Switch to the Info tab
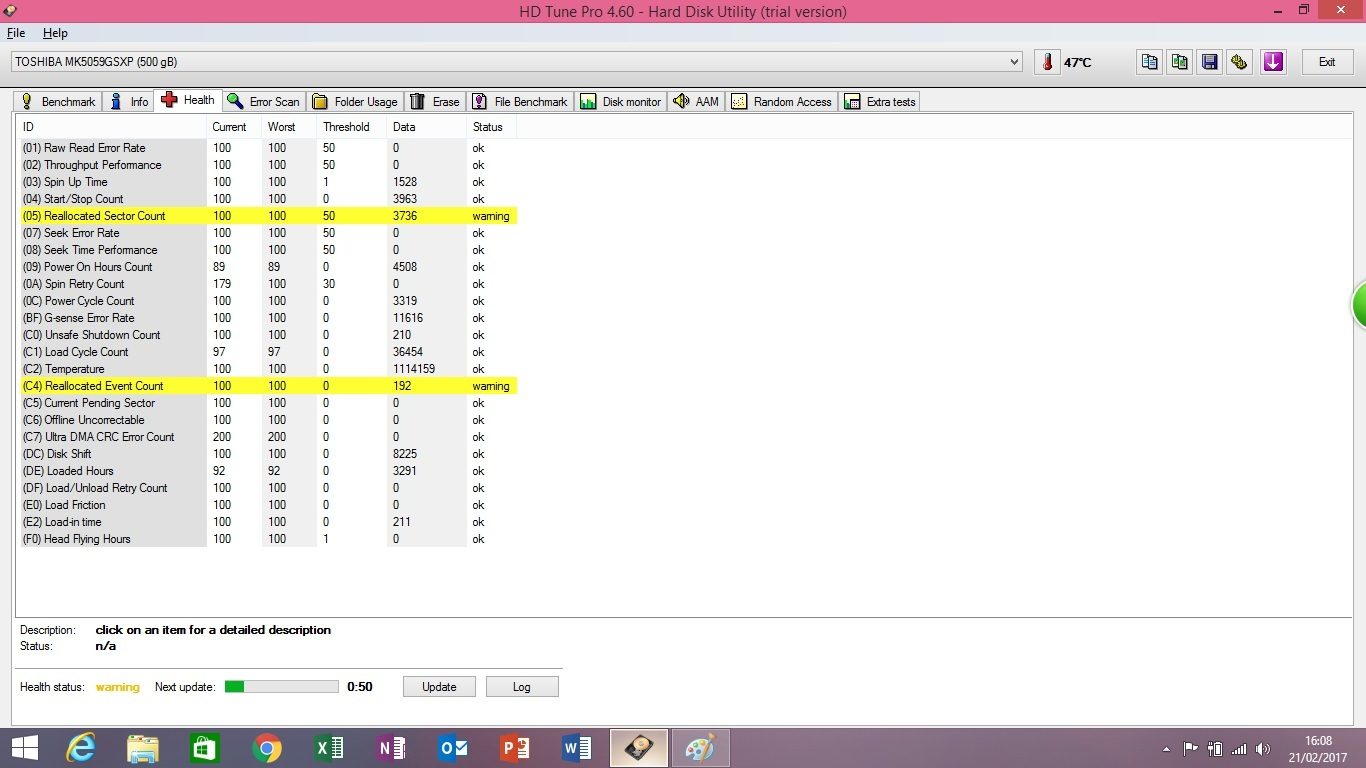The height and width of the screenshot is (768, 1366). pyautogui.click(x=128, y=102)
